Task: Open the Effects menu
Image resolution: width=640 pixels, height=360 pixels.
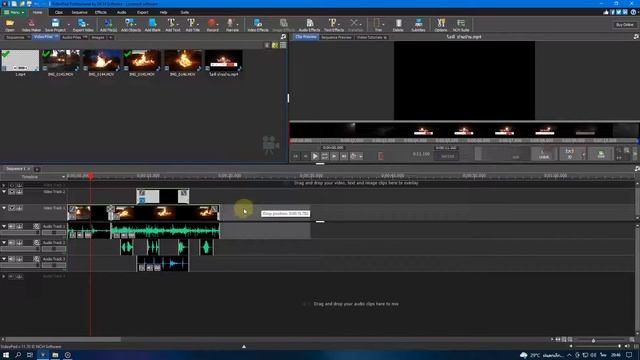Action: pos(101,12)
